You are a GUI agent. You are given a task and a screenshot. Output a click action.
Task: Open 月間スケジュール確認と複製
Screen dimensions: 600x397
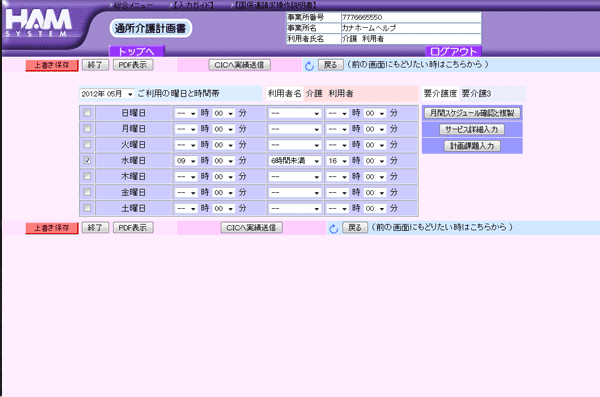click(472, 113)
